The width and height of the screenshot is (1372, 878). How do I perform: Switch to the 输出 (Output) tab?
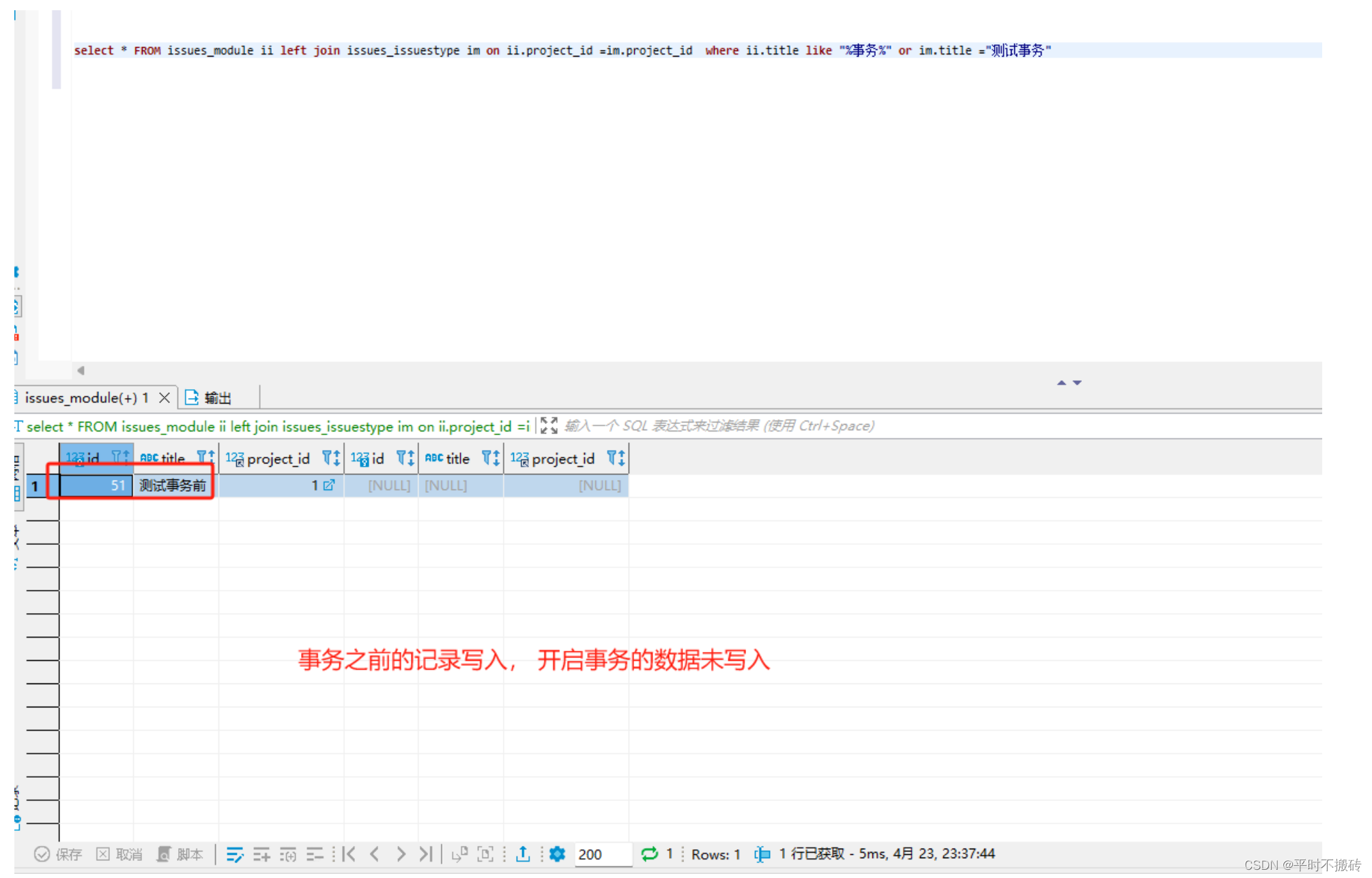209,397
